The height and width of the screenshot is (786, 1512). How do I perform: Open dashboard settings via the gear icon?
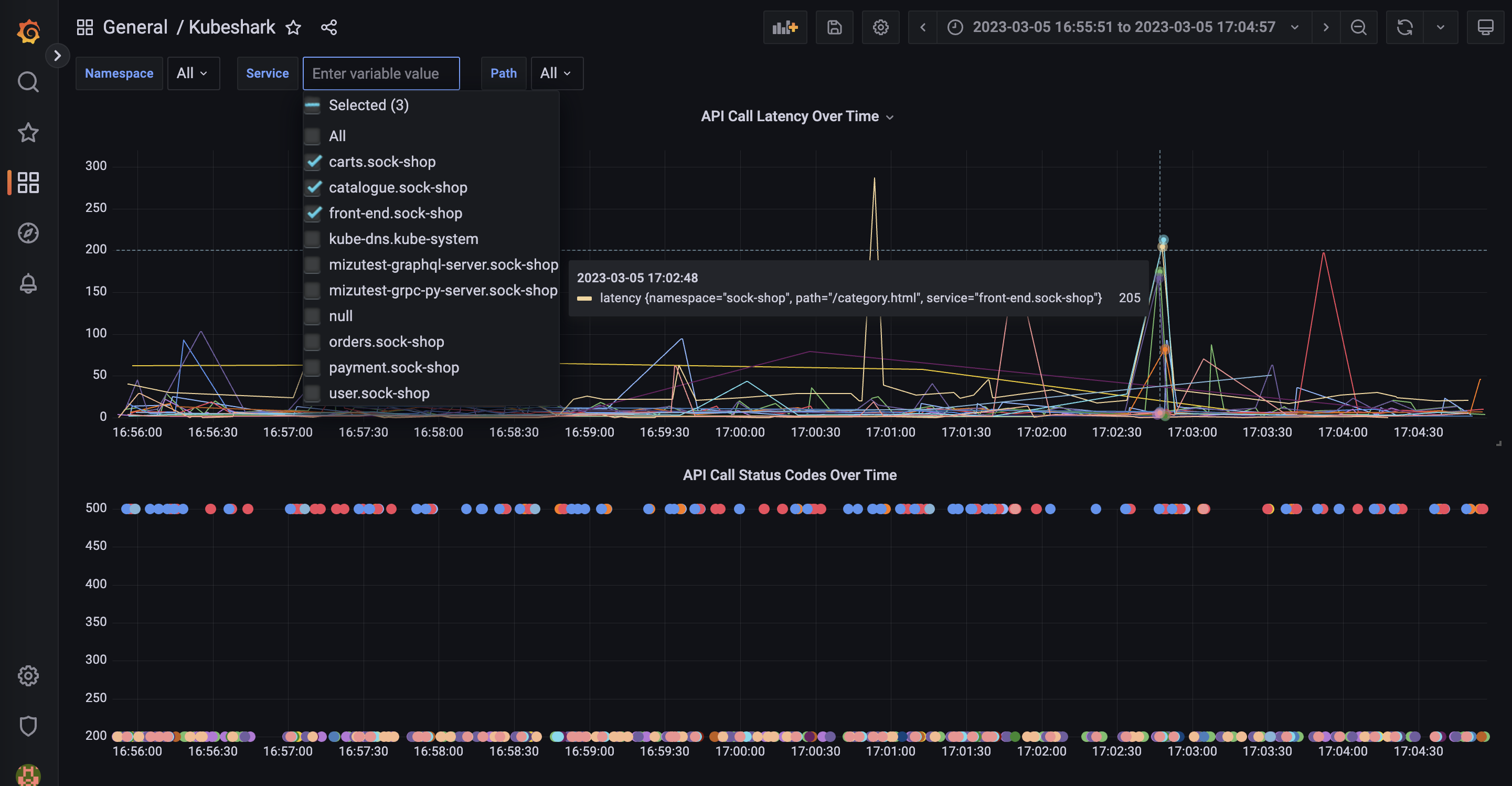coord(880,27)
